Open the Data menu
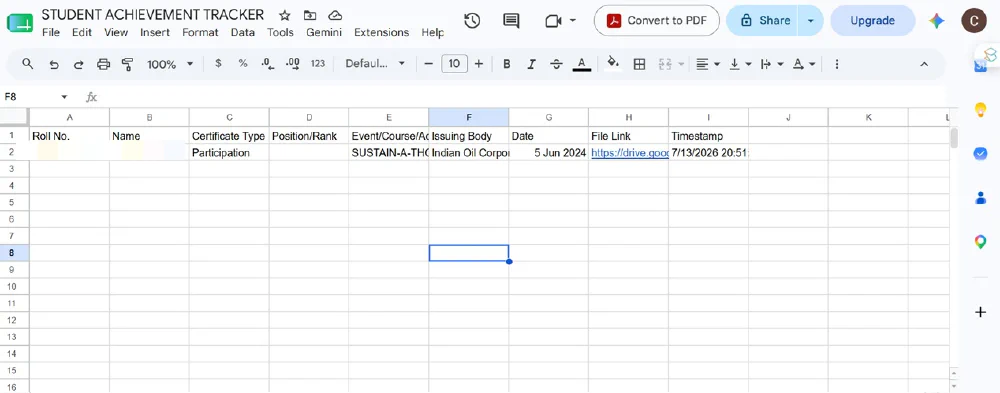 (x=243, y=32)
